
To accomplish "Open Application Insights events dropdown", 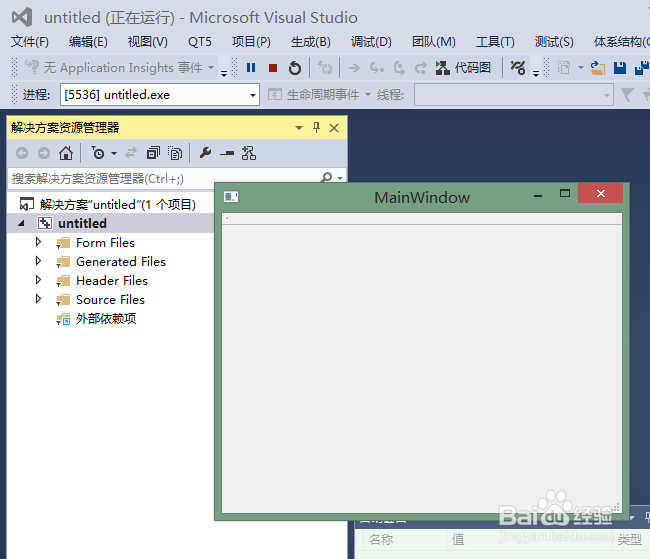I will click(211, 68).
